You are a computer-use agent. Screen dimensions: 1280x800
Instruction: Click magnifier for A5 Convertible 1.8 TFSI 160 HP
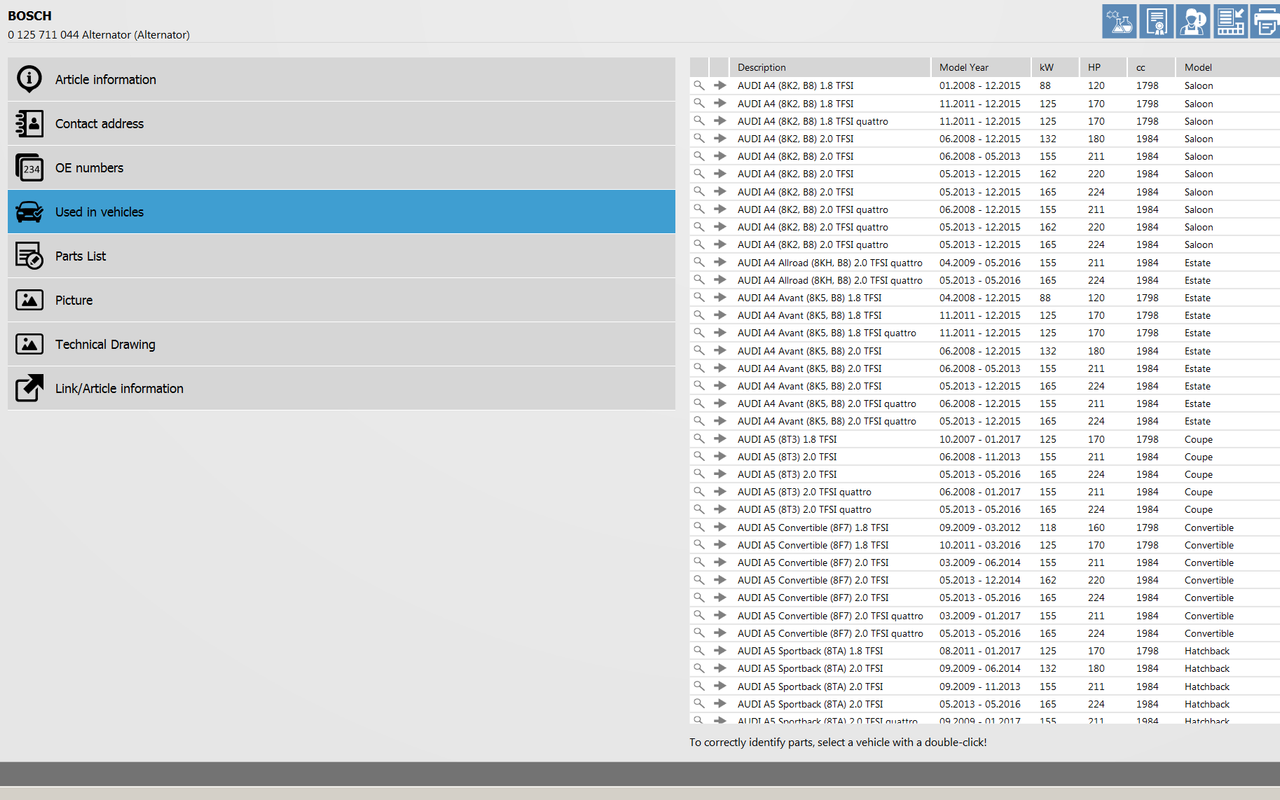click(699, 527)
